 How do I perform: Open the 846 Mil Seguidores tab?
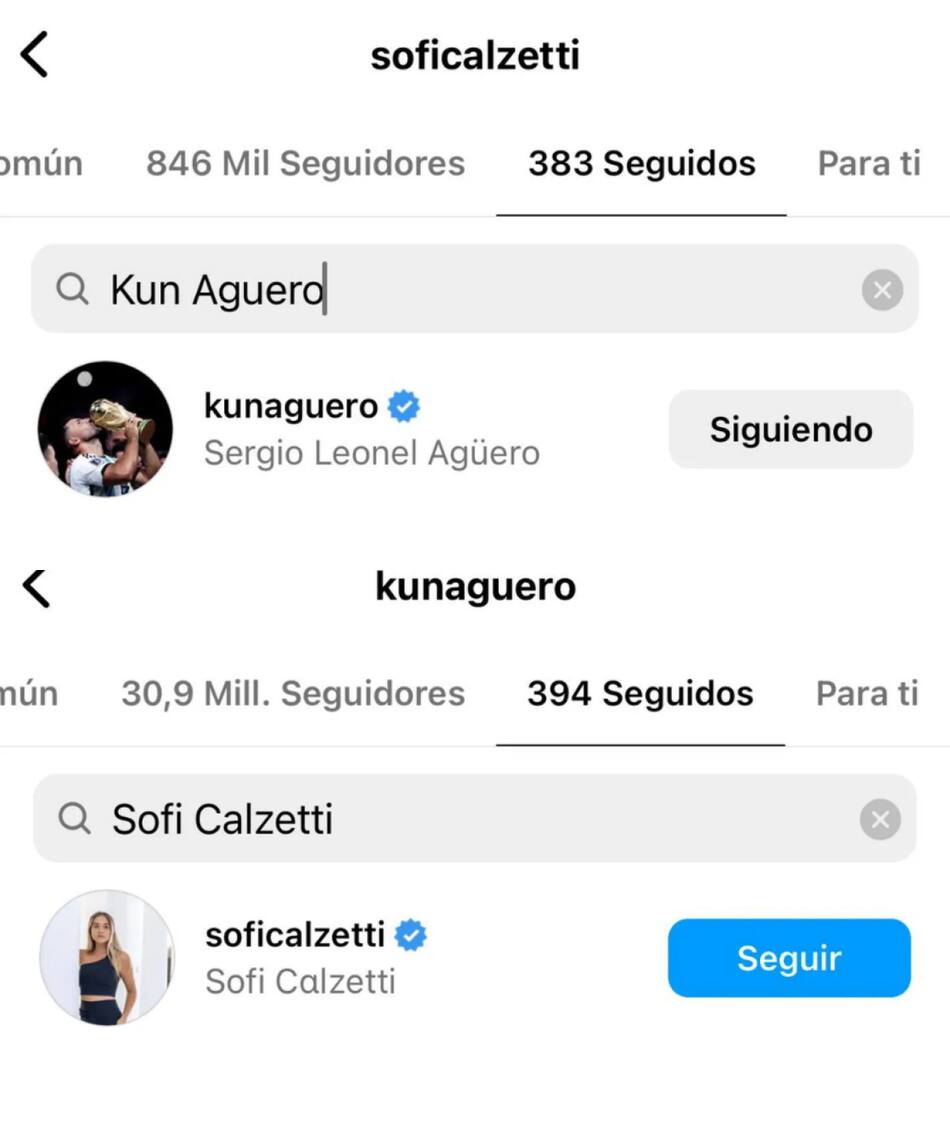tap(305, 164)
